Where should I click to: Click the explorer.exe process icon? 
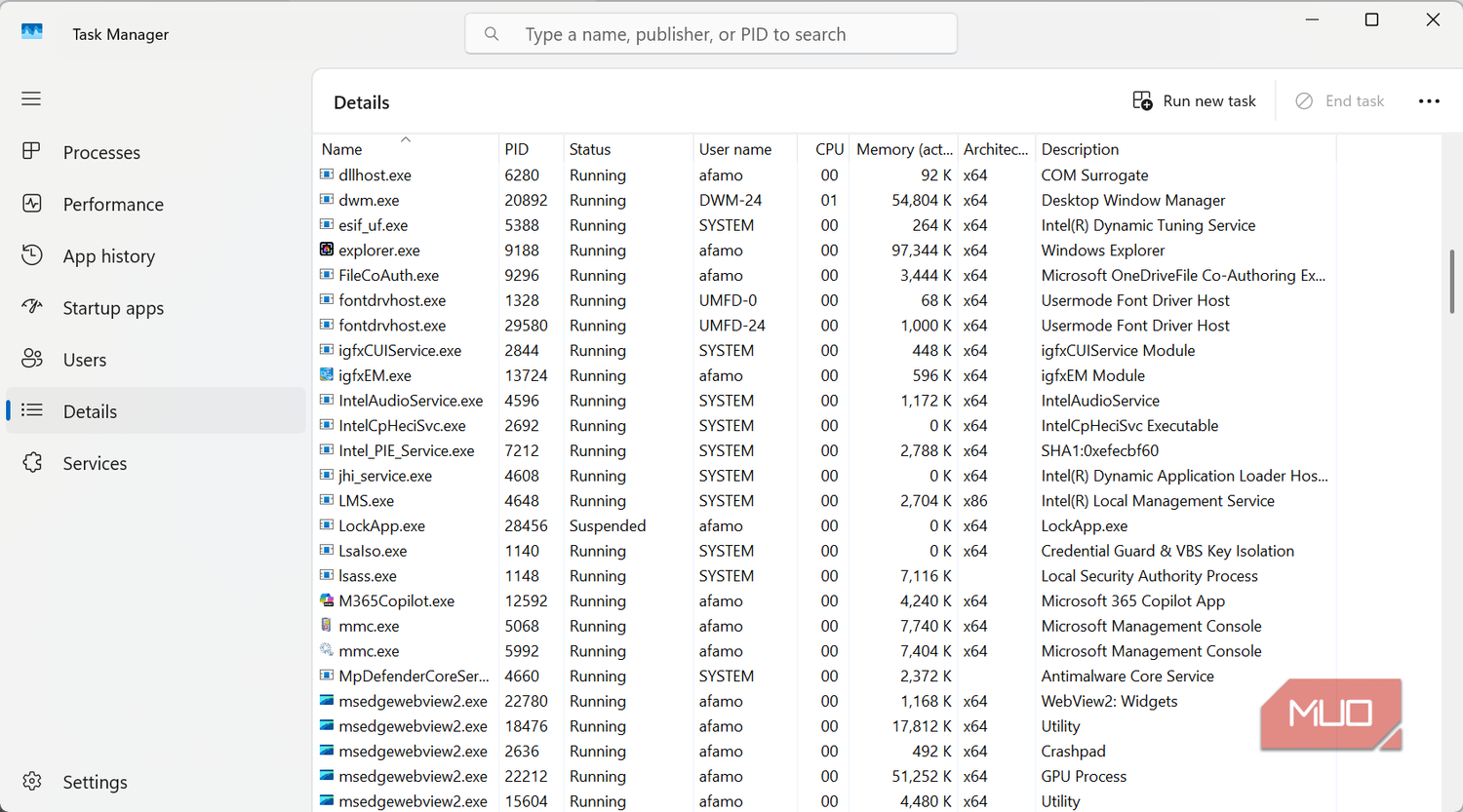(x=327, y=250)
